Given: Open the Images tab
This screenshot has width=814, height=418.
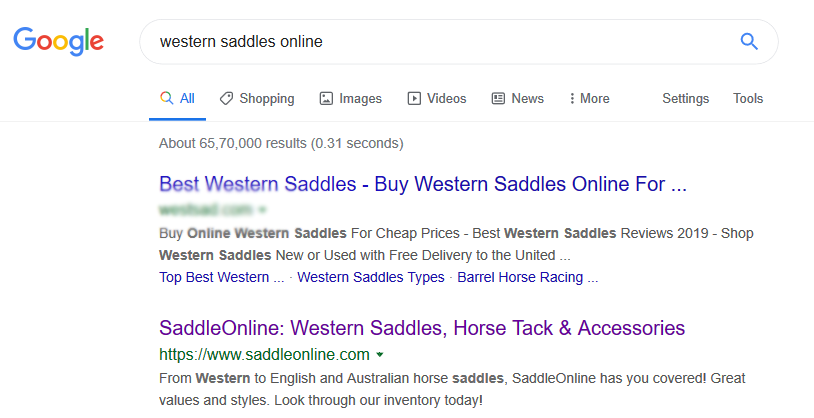Looking at the screenshot, I should [x=351, y=99].
